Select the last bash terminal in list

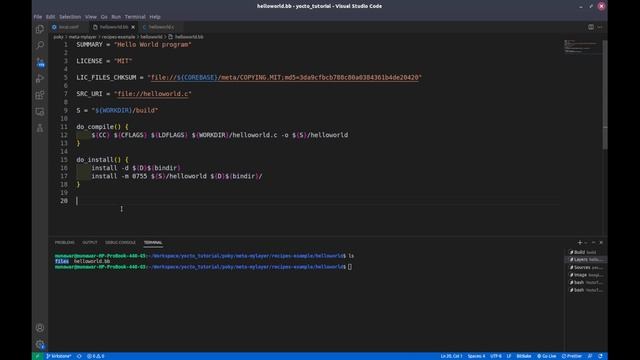(x=585, y=290)
